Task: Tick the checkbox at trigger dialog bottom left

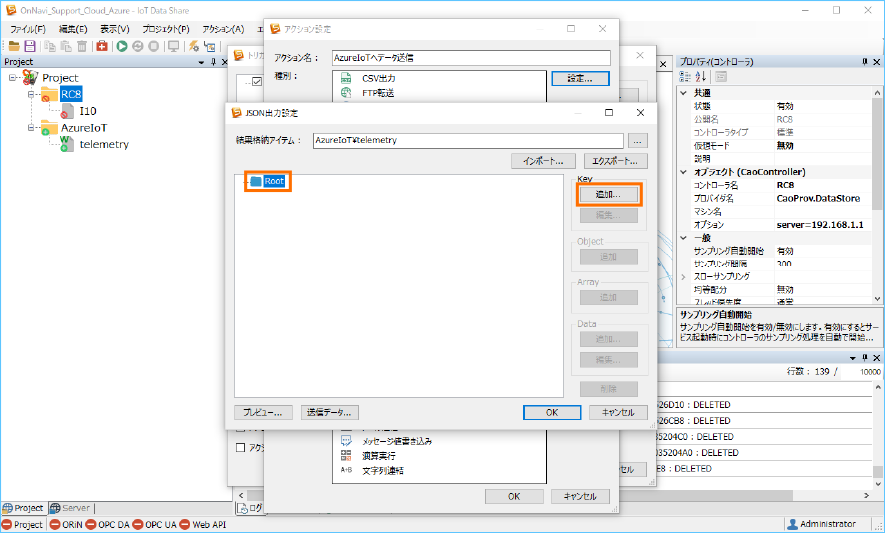Action: [x=240, y=447]
